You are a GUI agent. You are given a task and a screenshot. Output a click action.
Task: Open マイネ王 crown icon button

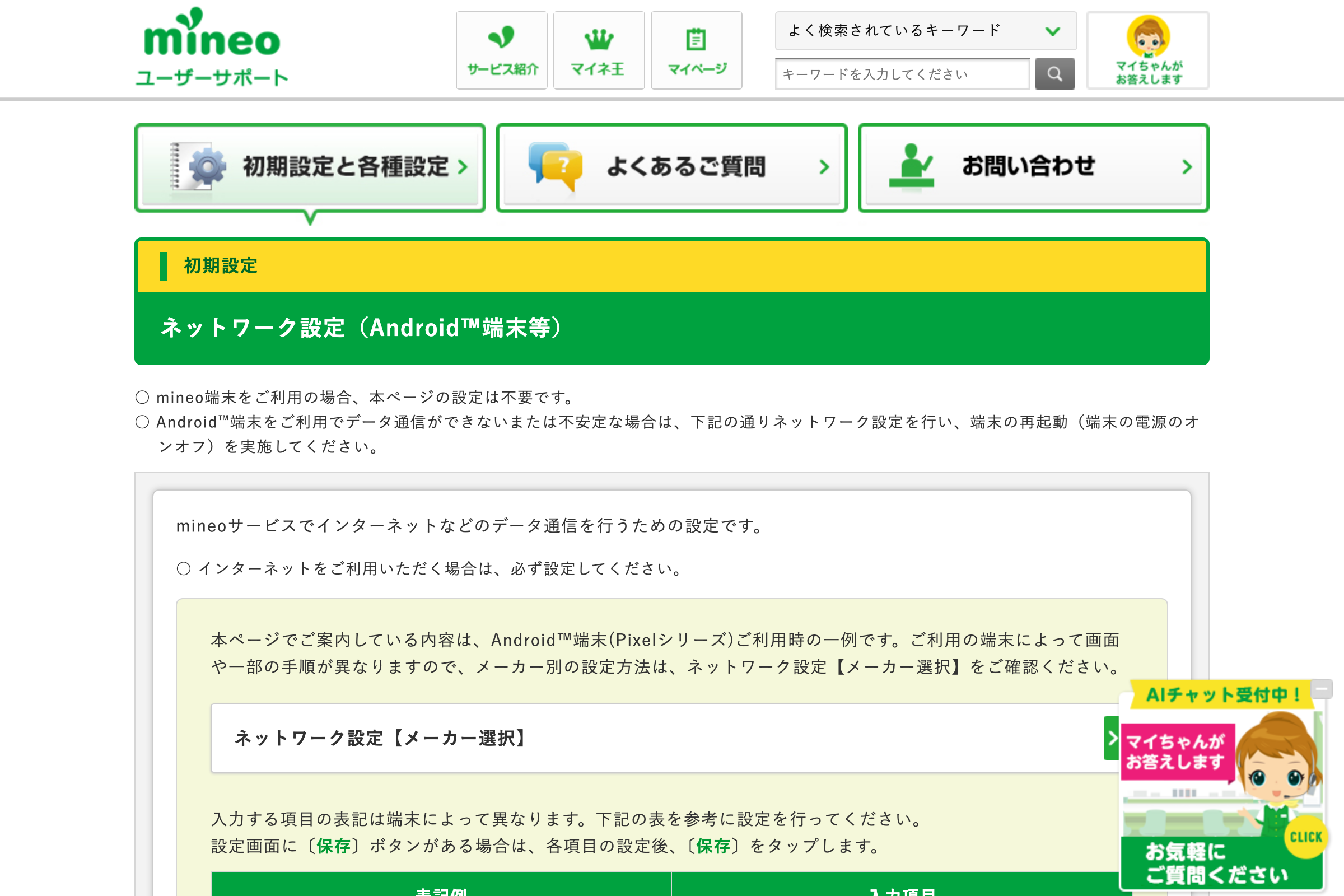pos(599,50)
